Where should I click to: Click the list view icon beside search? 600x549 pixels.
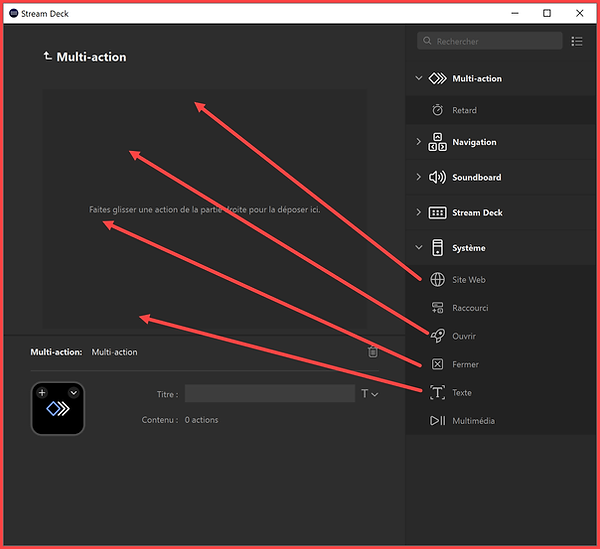click(x=577, y=41)
